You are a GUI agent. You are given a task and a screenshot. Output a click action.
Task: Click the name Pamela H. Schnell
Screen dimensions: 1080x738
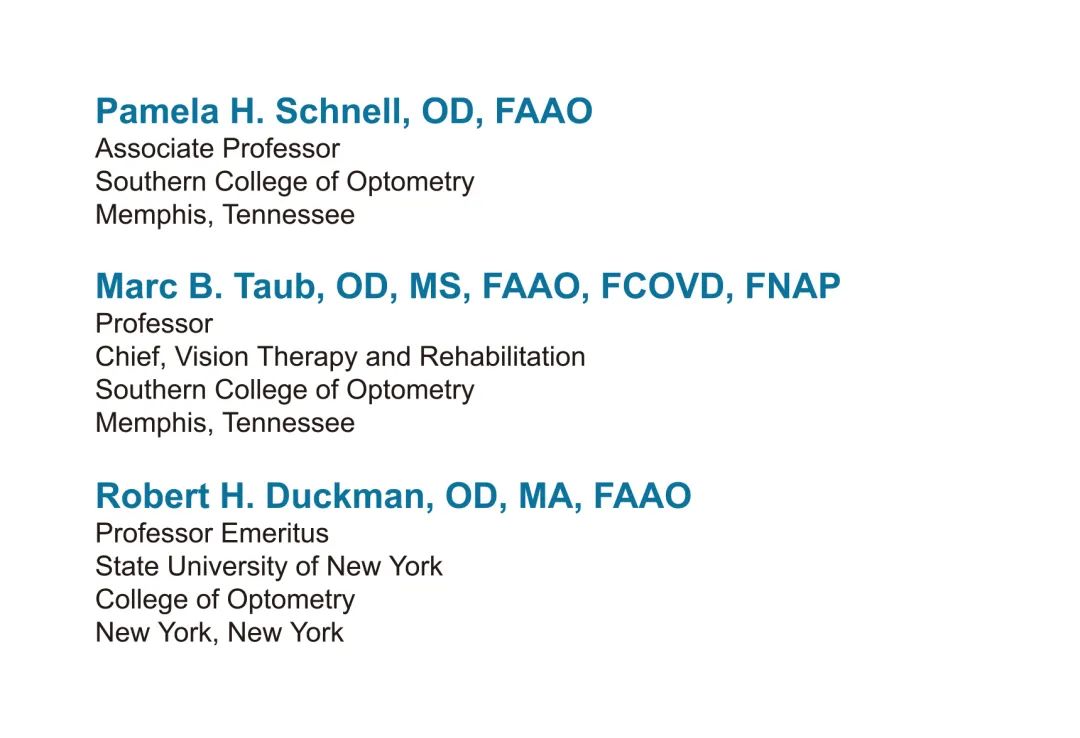(x=250, y=112)
